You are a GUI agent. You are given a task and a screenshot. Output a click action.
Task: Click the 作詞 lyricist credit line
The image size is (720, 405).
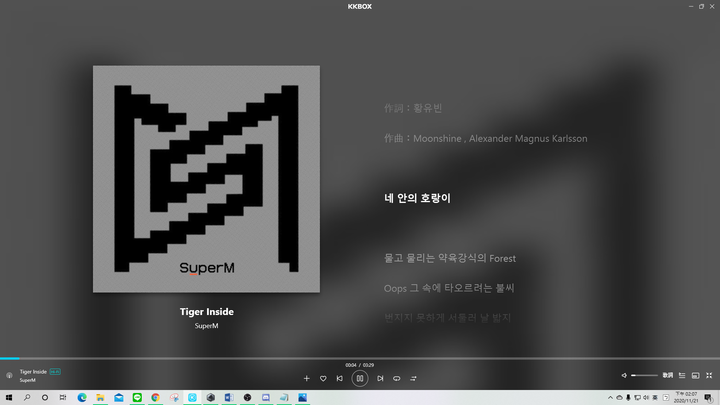413,108
